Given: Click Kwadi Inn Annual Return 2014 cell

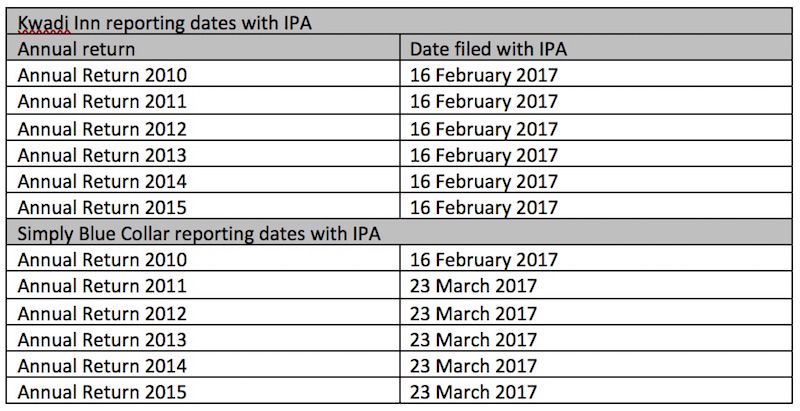Looking at the screenshot, I should click(x=204, y=181).
